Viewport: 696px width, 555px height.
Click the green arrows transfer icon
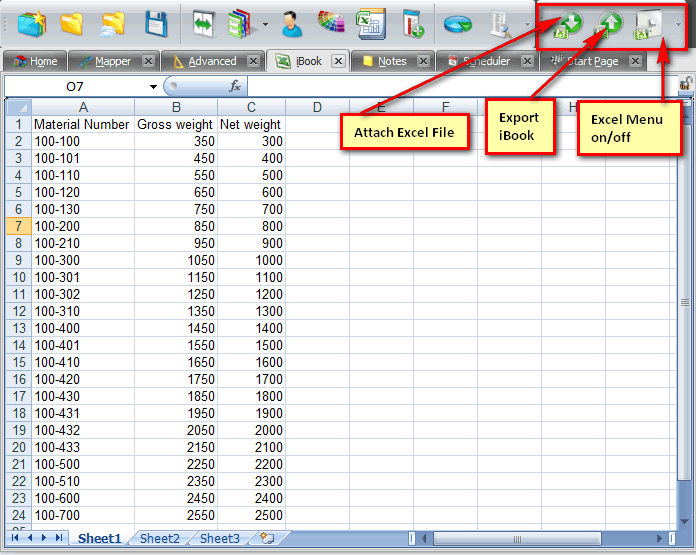(x=203, y=23)
